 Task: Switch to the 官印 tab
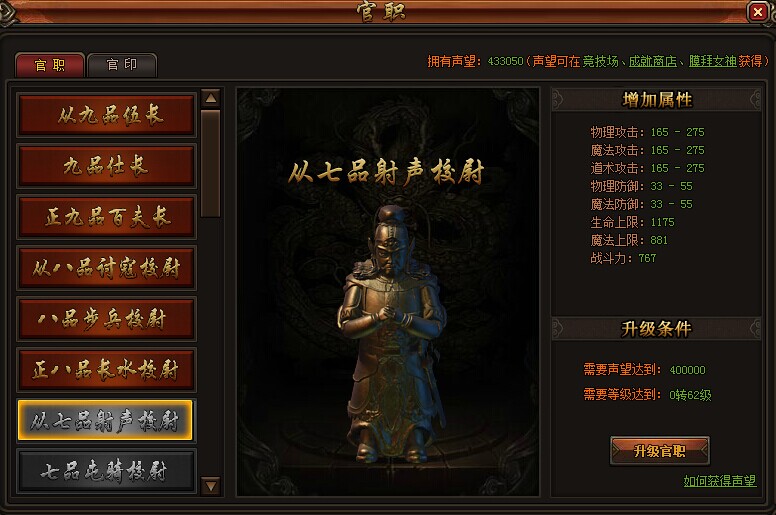pyautogui.click(x=122, y=65)
